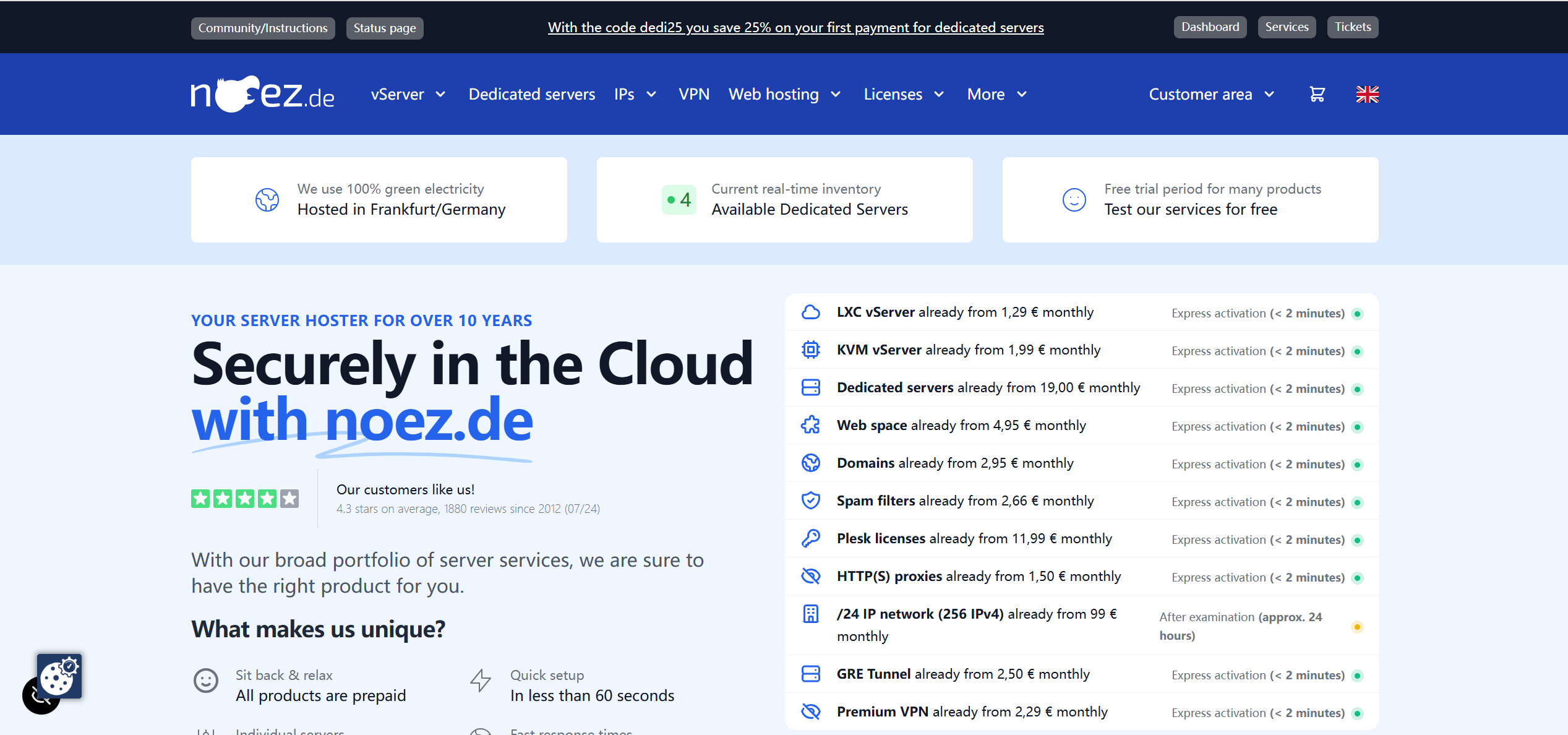The image size is (1568, 735).
Task: Click the yellow status dot for /24 IP network
Action: pyautogui.click(x=1357, y=627)
